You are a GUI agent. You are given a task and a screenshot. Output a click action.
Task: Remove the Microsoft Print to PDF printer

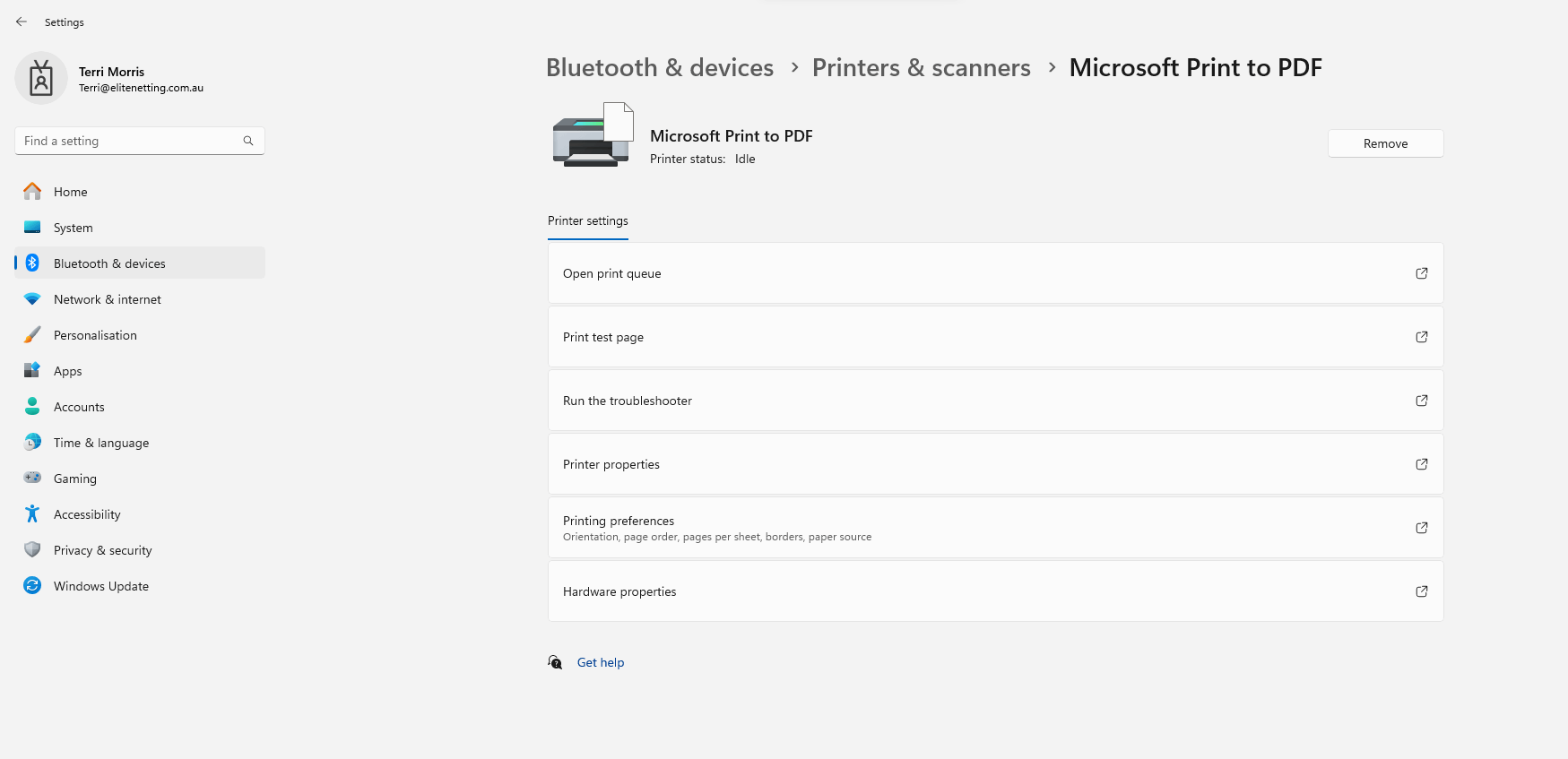pyautogui.click(x=1385, y=143)
